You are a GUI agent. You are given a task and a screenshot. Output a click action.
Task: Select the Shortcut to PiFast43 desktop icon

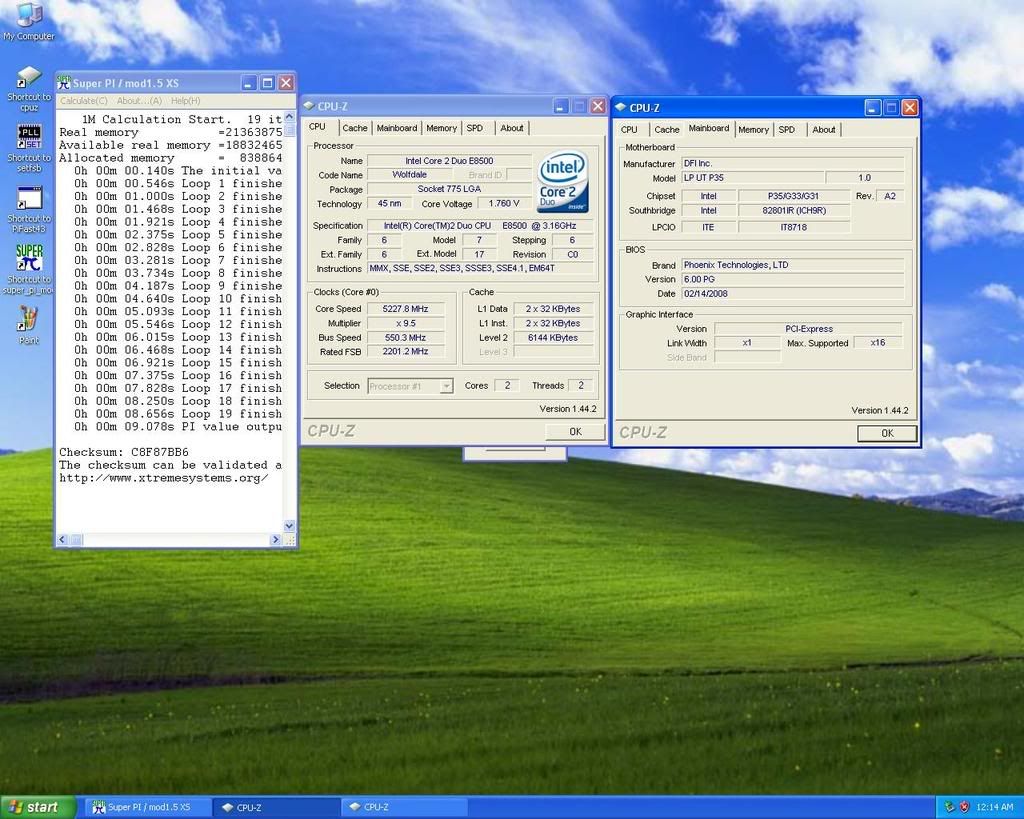(29, 210)
